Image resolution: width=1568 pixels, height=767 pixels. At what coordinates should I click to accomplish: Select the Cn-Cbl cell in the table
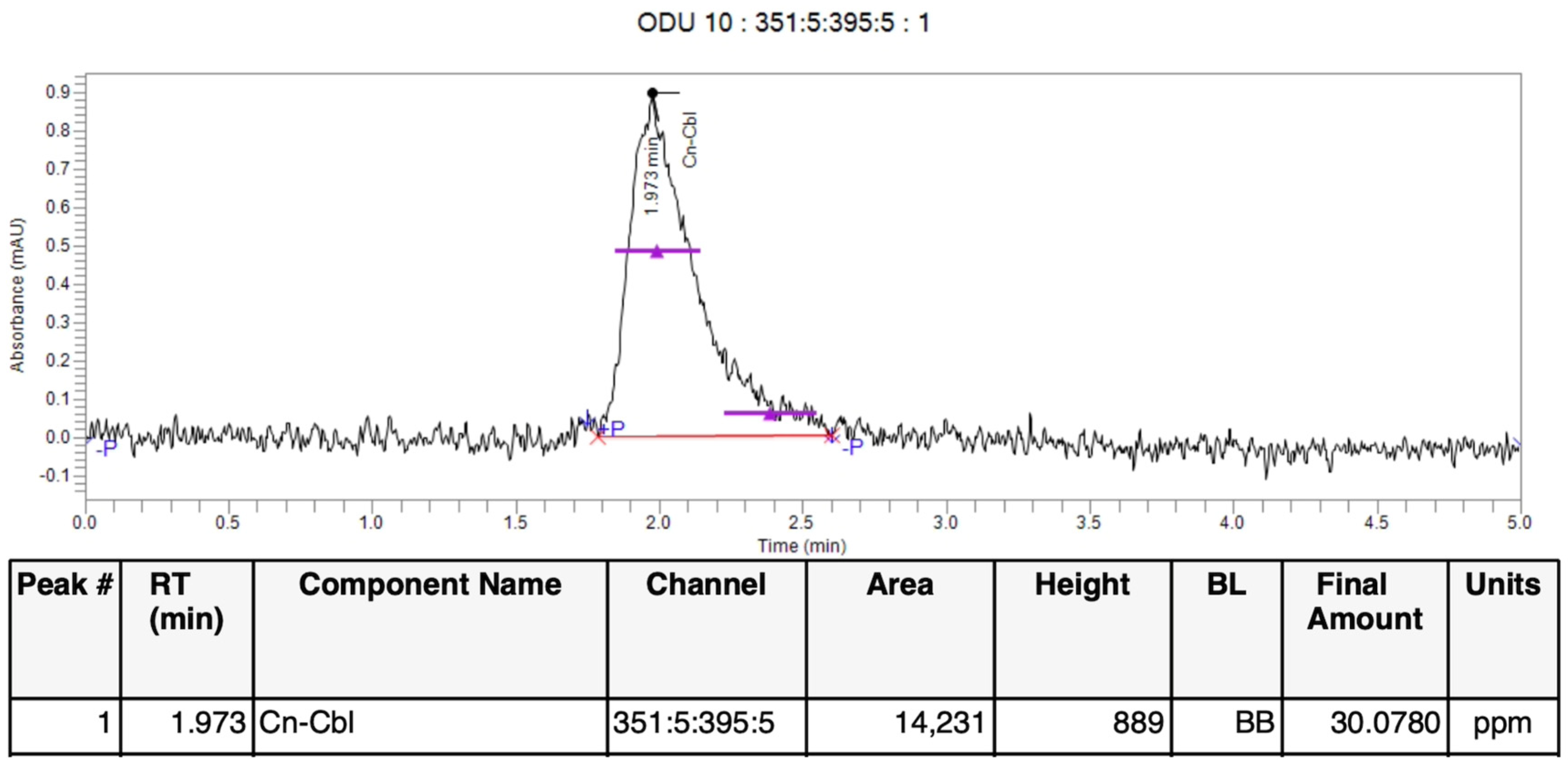[x=307, y=723]
